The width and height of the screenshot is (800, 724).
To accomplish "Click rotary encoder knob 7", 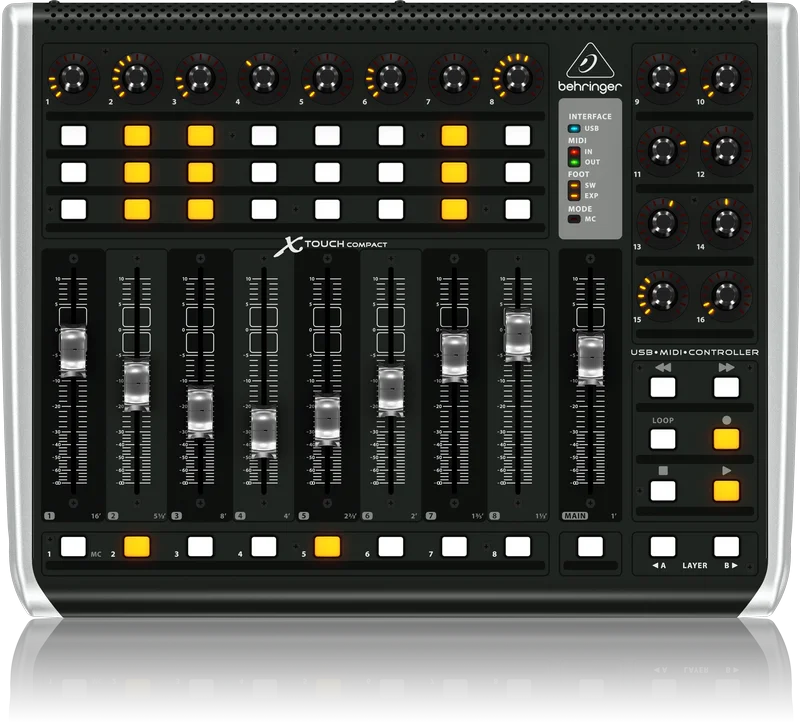I will click(x=454, y=78).
